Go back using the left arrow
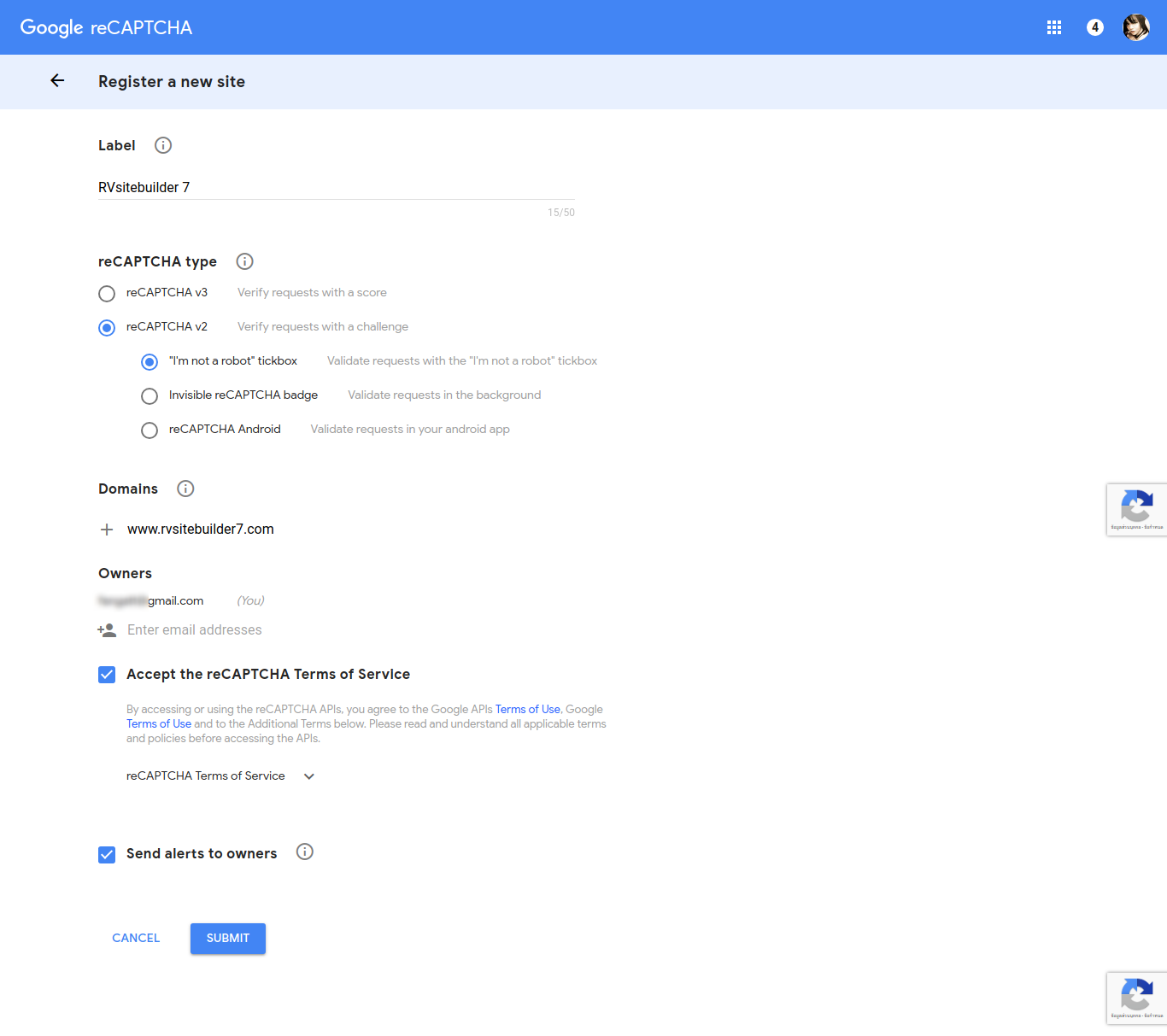Image resolution: width=1167 pixels, height=1036 pixels. click(57, 80)
